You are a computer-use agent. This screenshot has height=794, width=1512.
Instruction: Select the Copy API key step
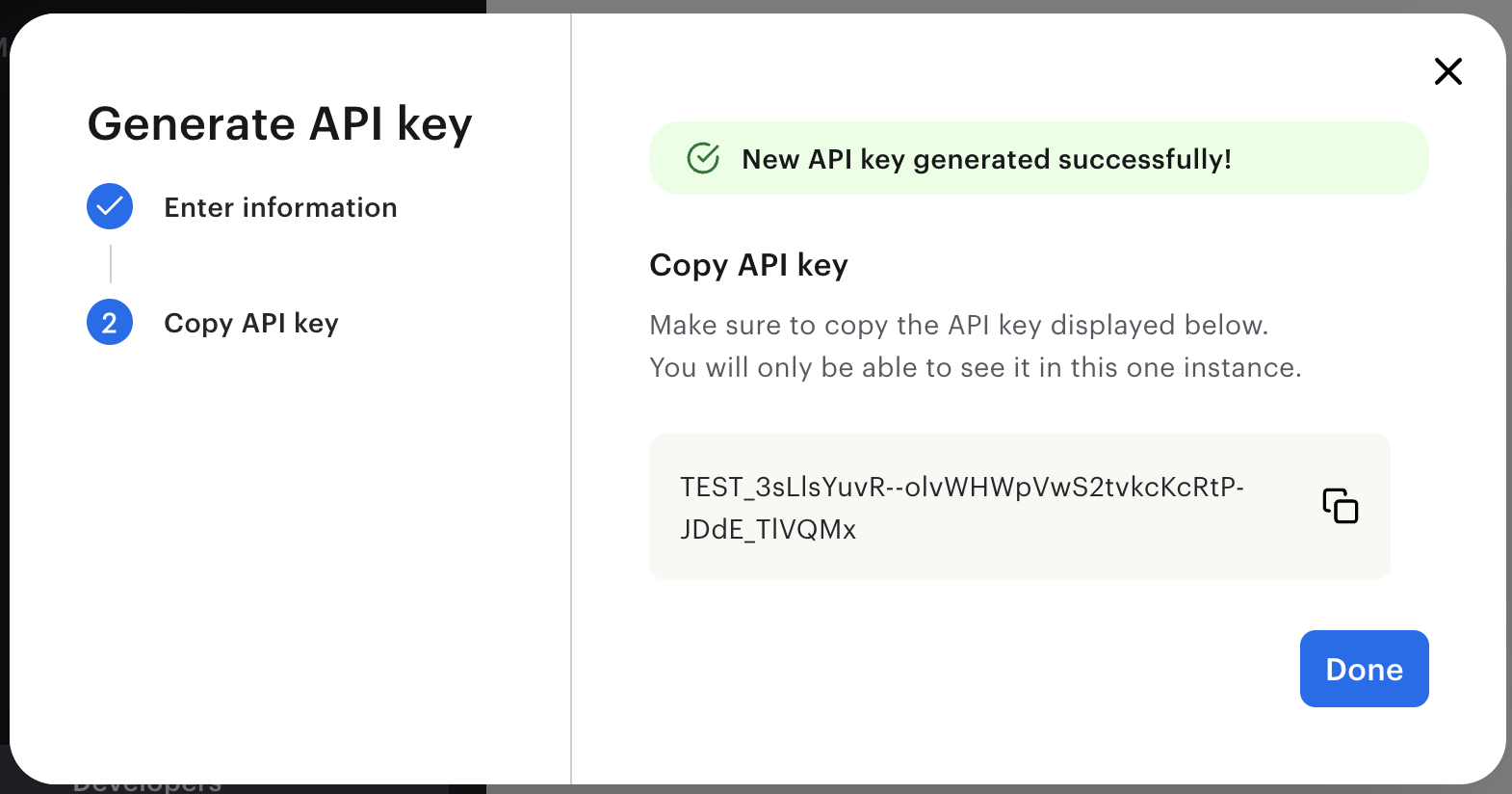pos(250,323)
